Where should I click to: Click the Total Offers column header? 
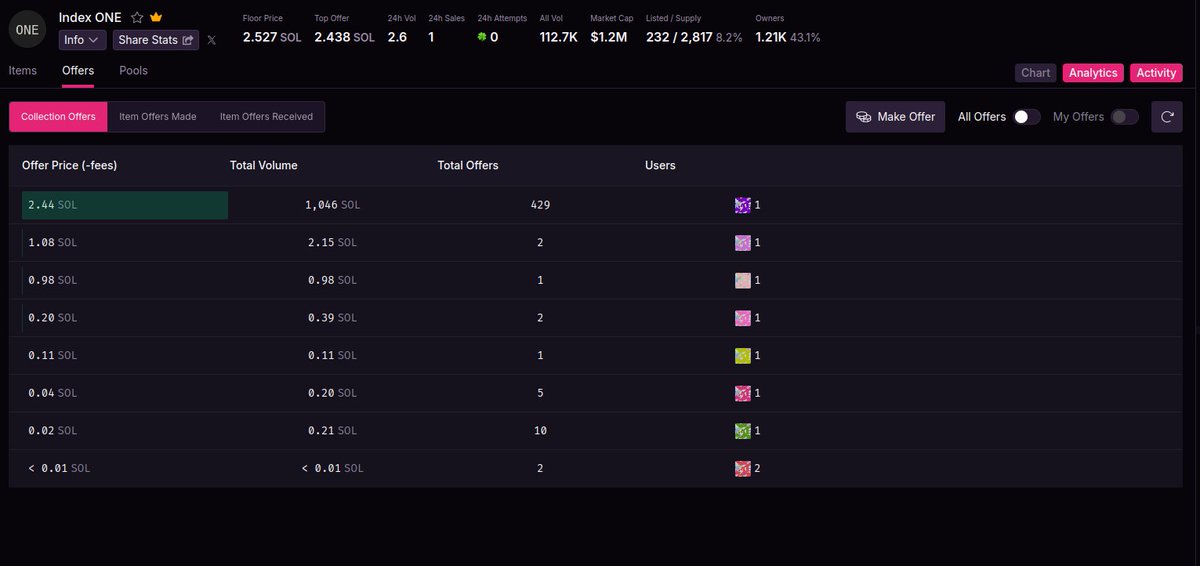(468, 166)
